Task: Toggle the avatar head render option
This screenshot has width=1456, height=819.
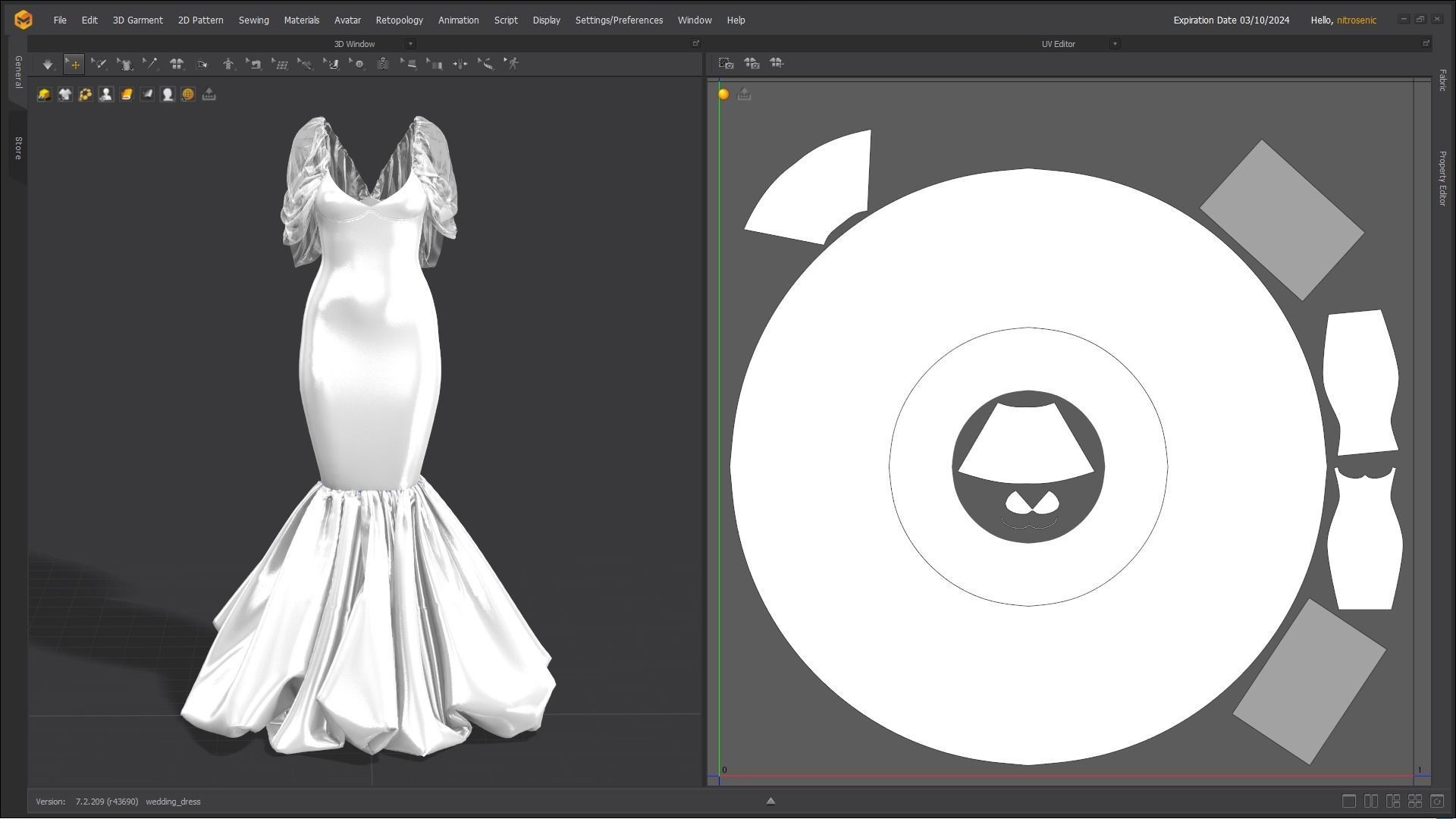Action: tap(168, 94)
